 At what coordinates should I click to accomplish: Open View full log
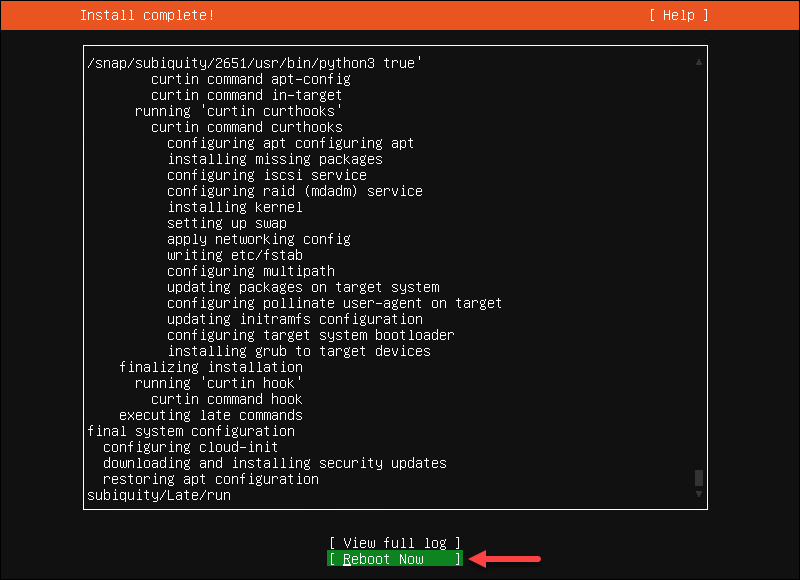click(395, 543)
